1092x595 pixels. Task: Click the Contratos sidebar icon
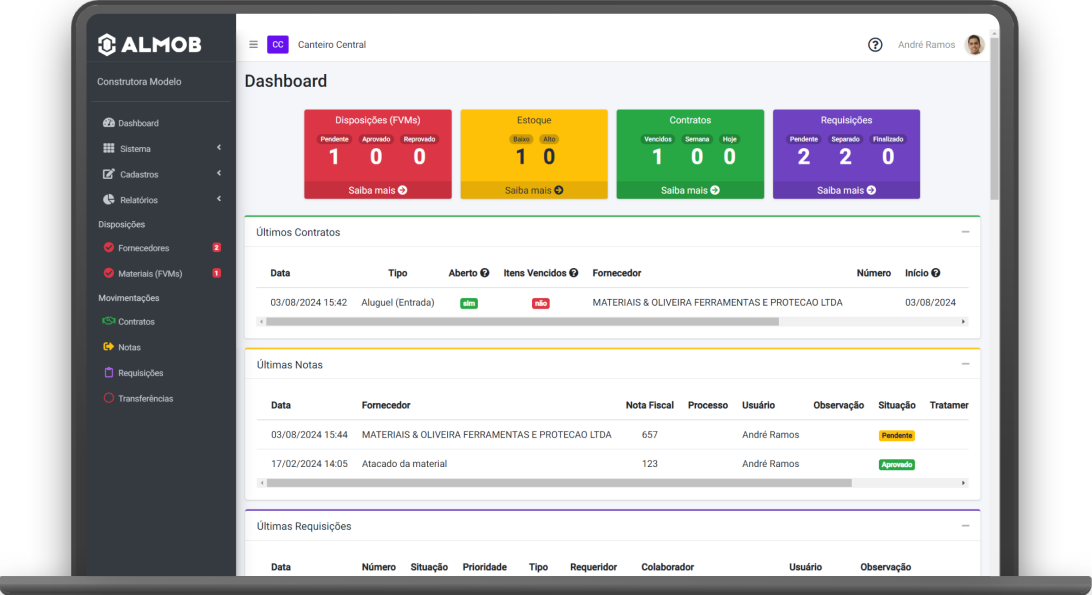pyautogui.click(x=109, y=322)
